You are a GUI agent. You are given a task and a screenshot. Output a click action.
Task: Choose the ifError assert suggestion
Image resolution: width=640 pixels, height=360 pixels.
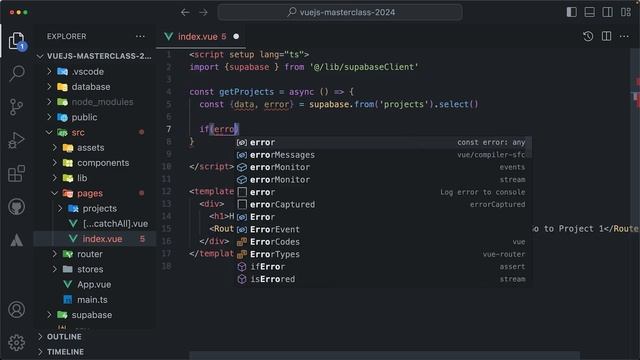[x=383, y=267]
